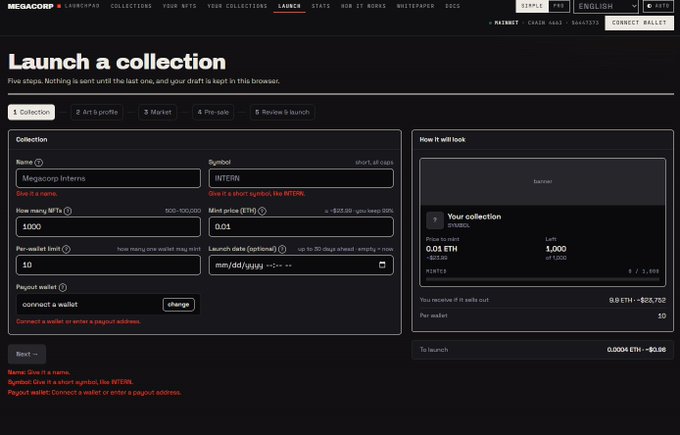
Task: Click the 'Name: Give it a name.' error
Action: pyautogui.click(x=39, y=372)
